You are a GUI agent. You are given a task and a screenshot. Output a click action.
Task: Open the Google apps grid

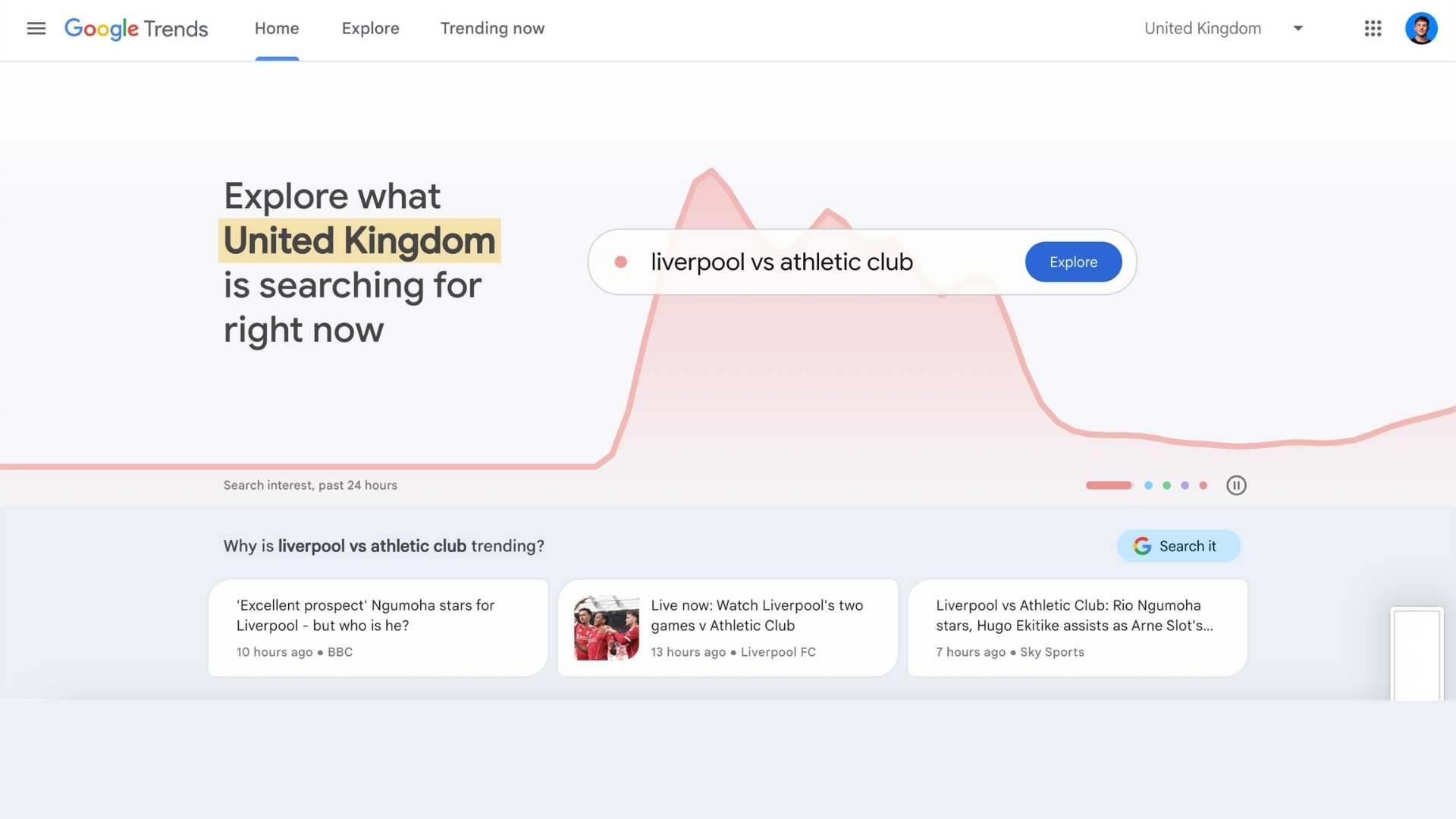tap(1373, 29)
